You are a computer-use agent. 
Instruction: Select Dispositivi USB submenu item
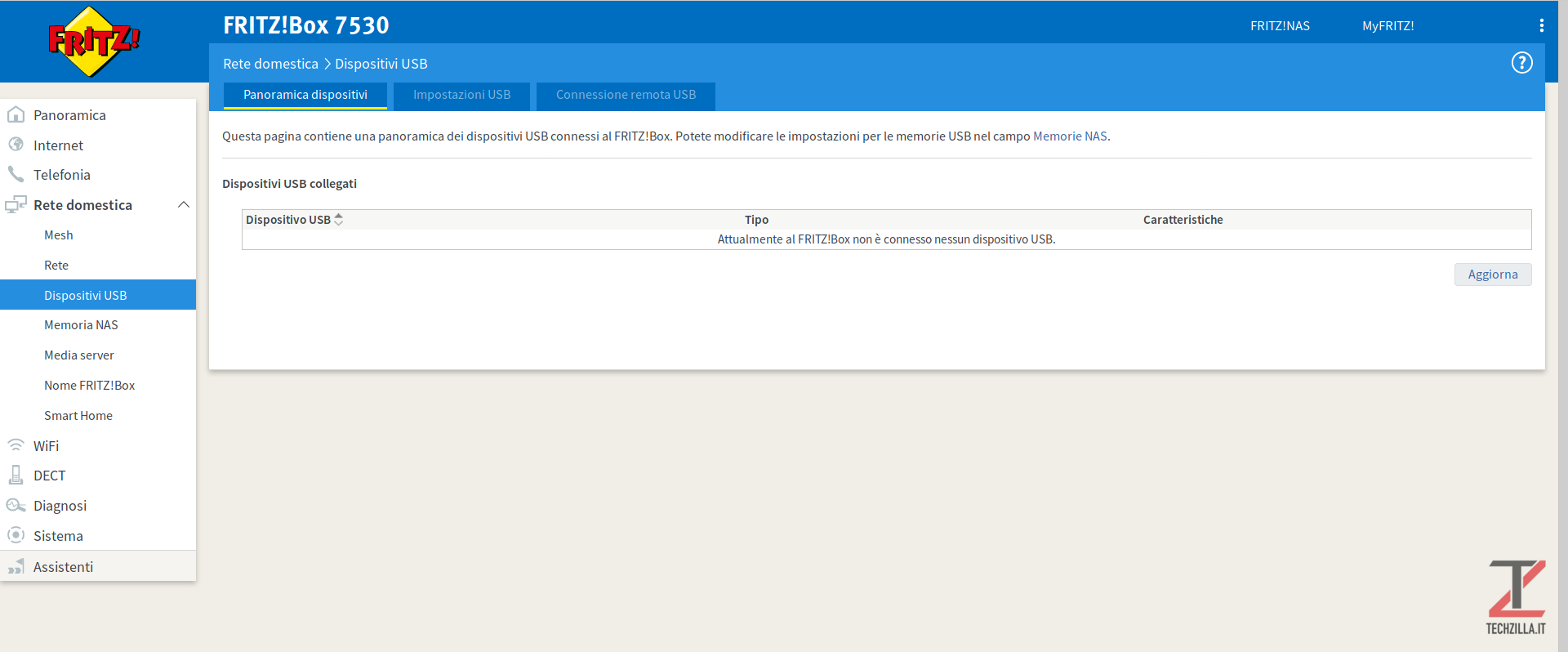98,295
